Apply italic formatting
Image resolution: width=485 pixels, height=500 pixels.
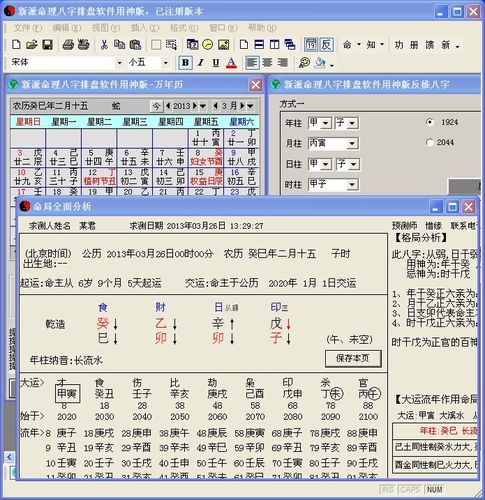(x=201, y=63)
